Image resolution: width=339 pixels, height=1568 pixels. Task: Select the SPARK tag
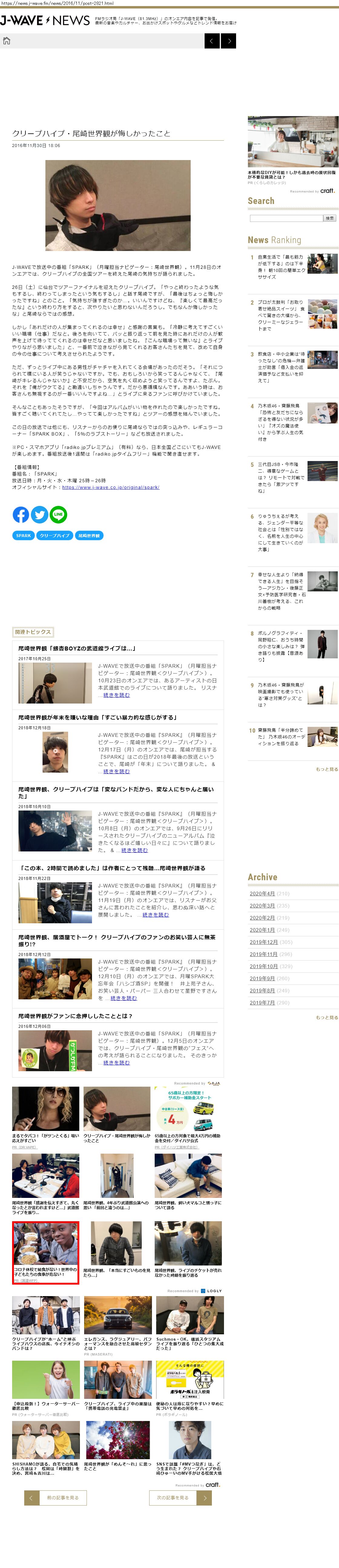pyautogui.click(x=24, y=536)
